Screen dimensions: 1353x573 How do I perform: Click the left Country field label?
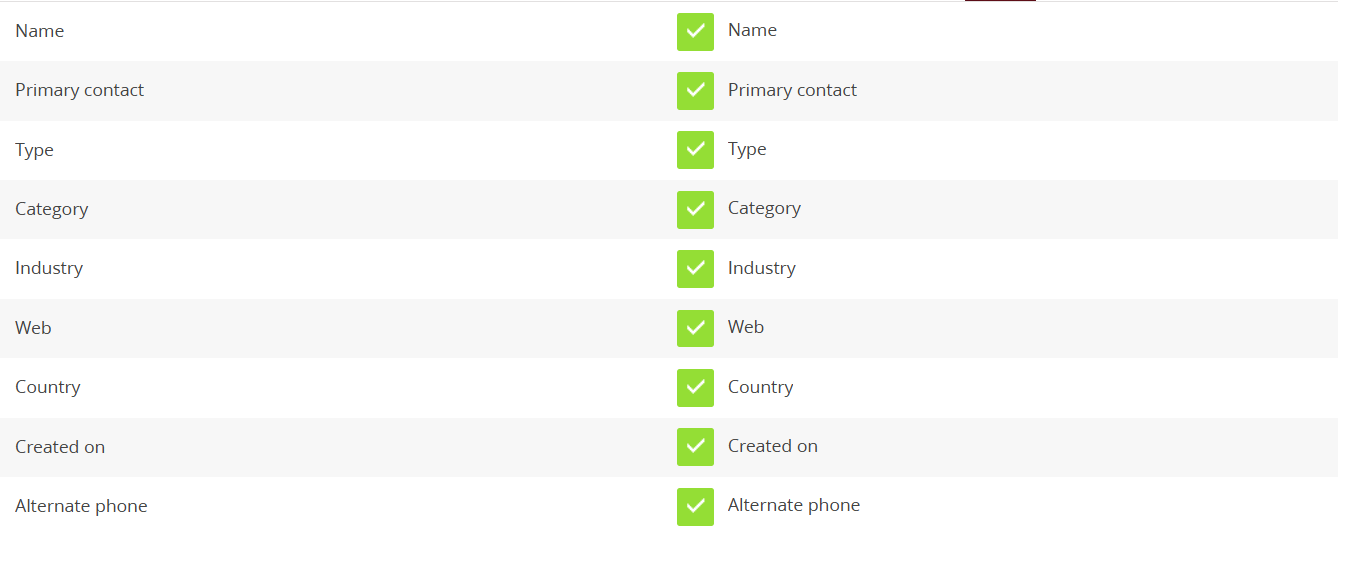point(48,387)
